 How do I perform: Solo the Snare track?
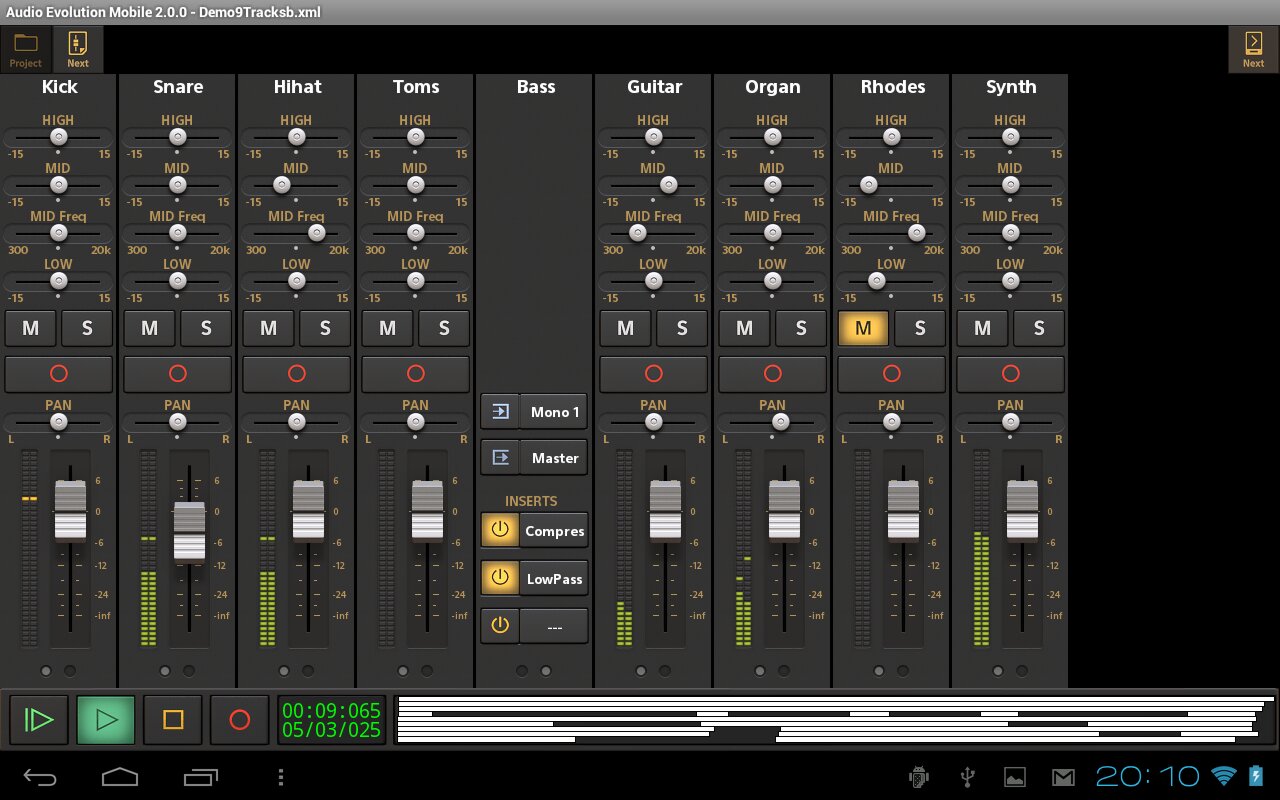[206, 328]
